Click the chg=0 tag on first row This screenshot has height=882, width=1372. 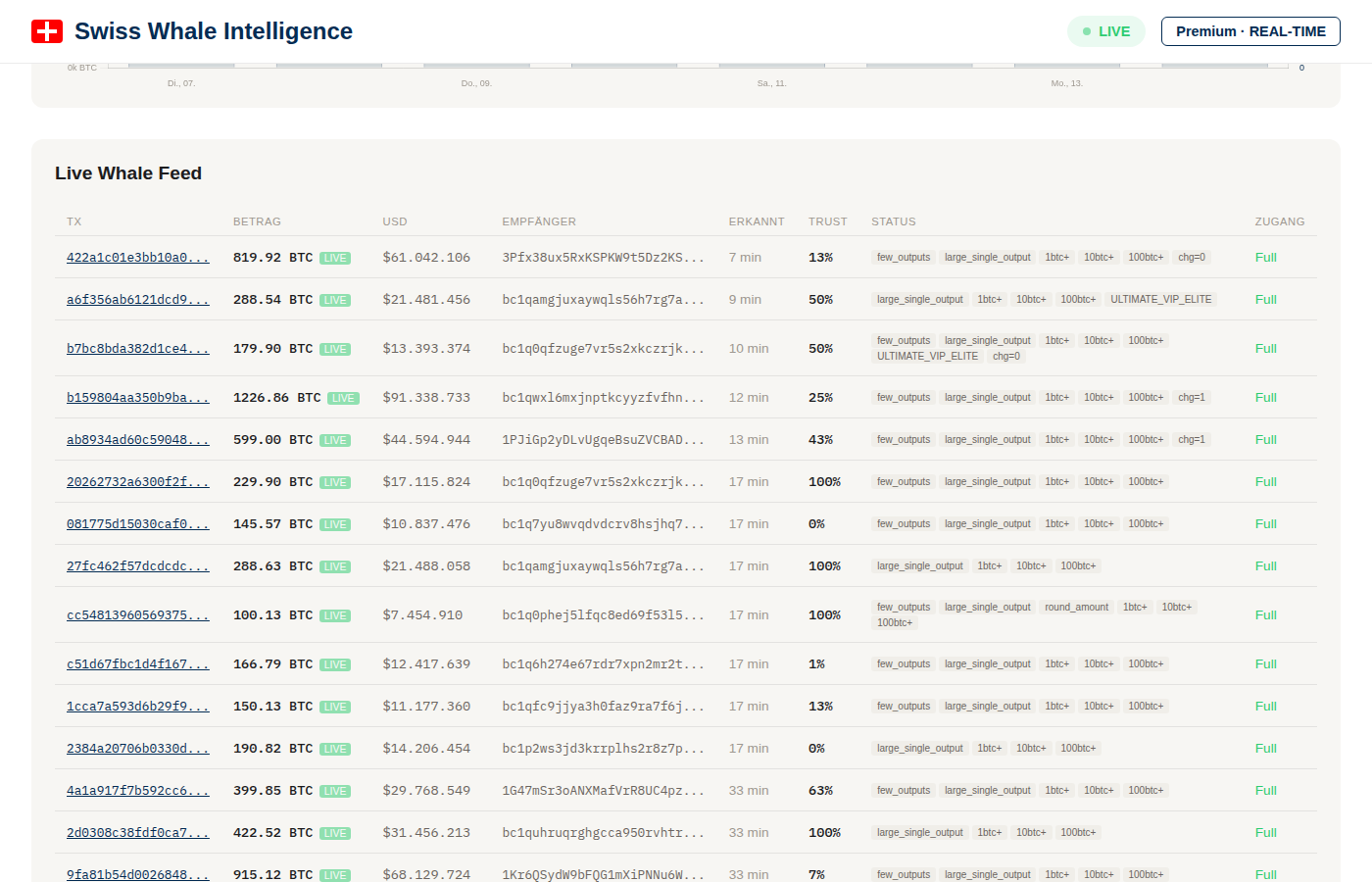click(1191, 258)
